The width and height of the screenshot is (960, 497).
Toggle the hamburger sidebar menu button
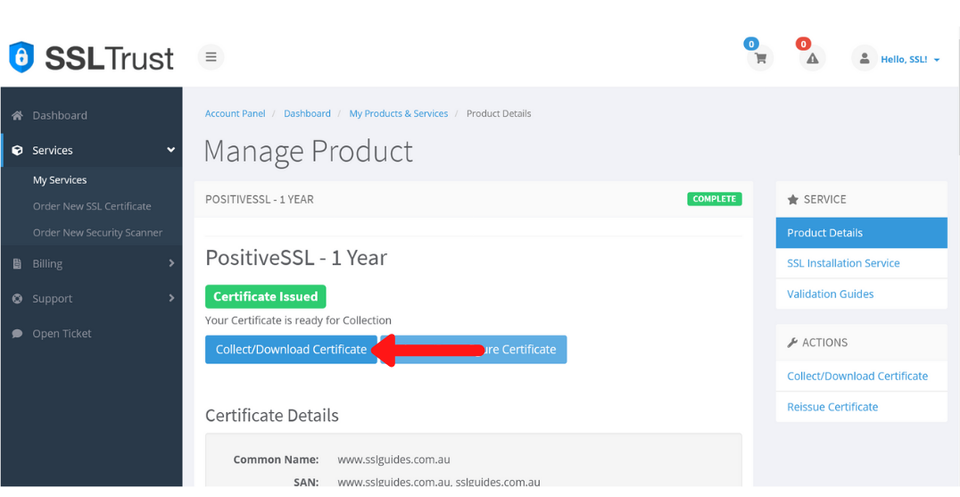pyautogui.click(x=211, y=57)
